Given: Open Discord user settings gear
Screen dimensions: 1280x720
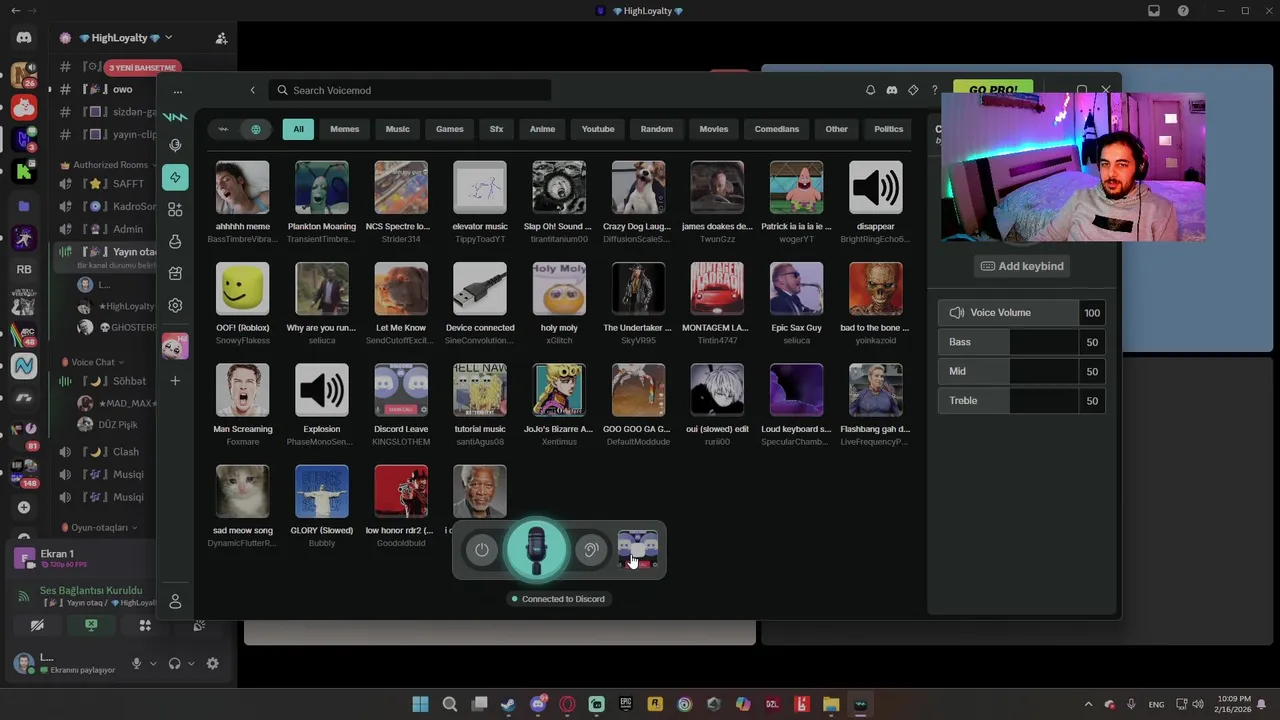Looking at the screenshot, I should pos(212,663).
